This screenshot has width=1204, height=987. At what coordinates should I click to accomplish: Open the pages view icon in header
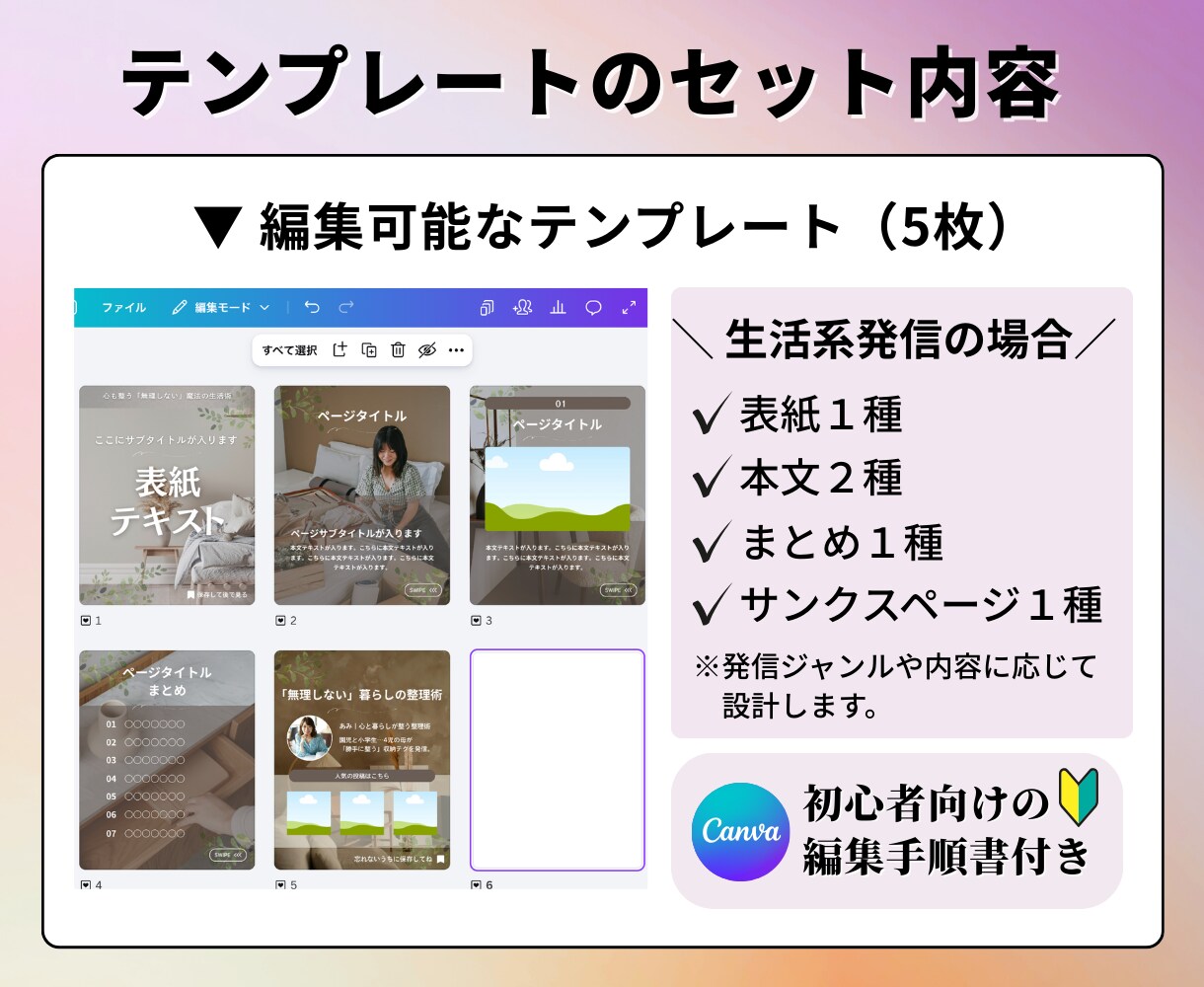tap(487, 308)
